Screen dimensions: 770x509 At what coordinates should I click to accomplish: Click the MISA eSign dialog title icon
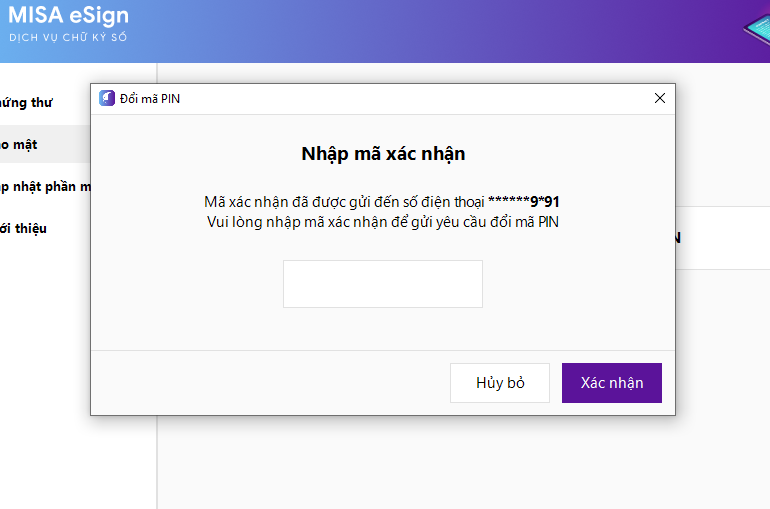(x=107, y=98)
